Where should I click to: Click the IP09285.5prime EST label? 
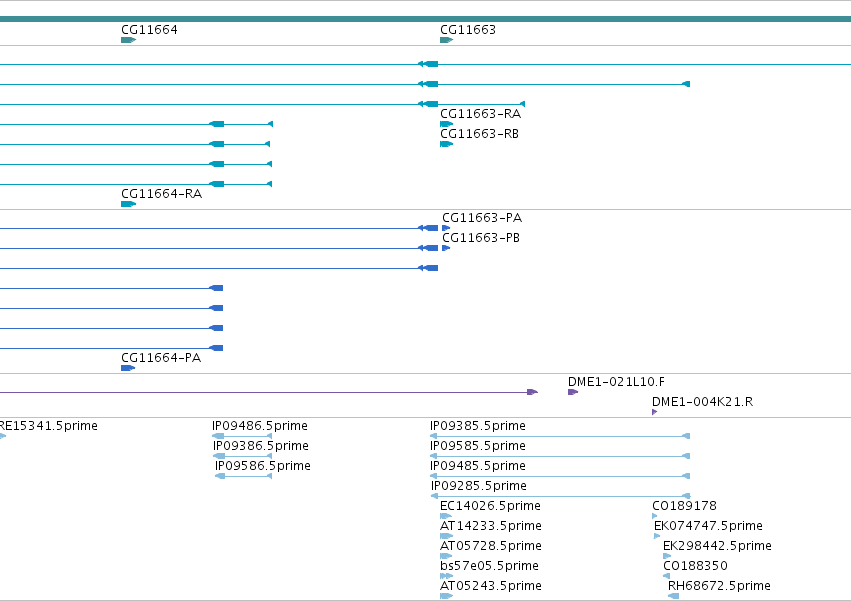tap(479, 485)
